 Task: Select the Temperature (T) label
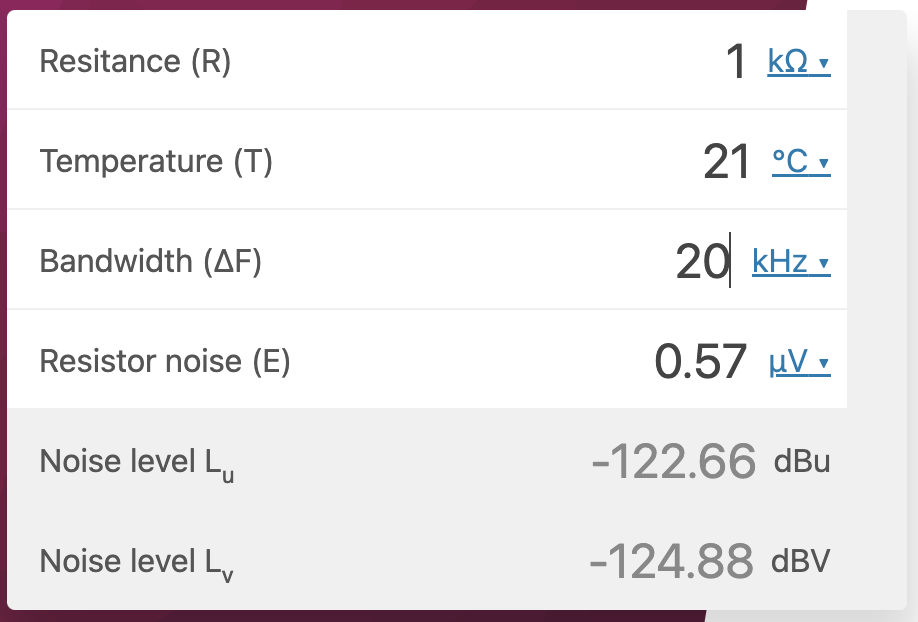coord(156,162)
